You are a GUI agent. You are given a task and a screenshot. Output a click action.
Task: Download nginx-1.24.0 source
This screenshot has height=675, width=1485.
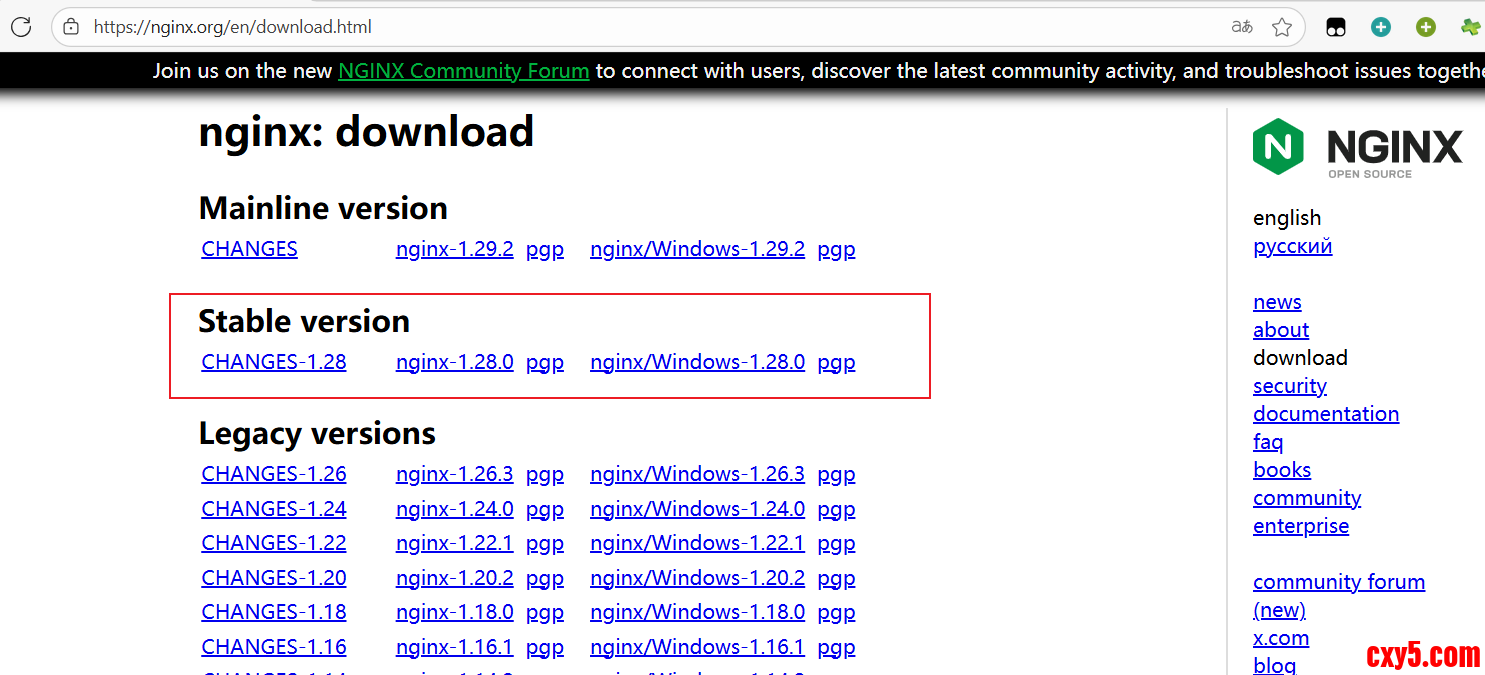[455, 509]
